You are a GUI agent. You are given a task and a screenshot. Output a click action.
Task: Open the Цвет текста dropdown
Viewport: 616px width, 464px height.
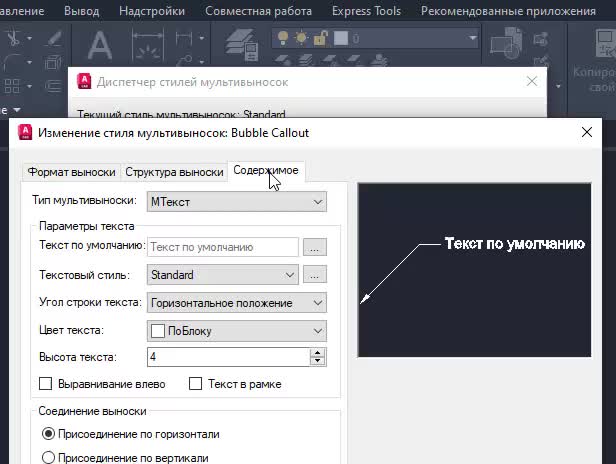(236, 331)
